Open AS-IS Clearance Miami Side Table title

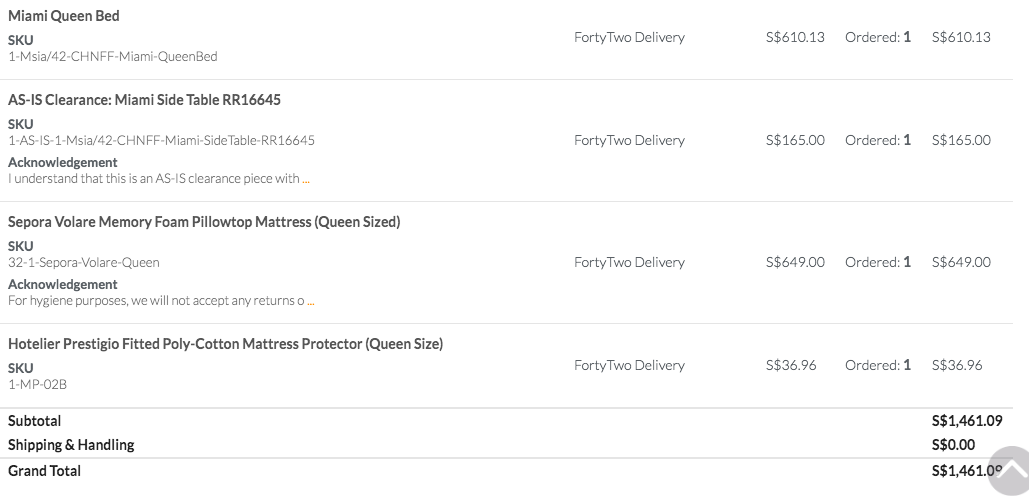[x=144, y=100]
